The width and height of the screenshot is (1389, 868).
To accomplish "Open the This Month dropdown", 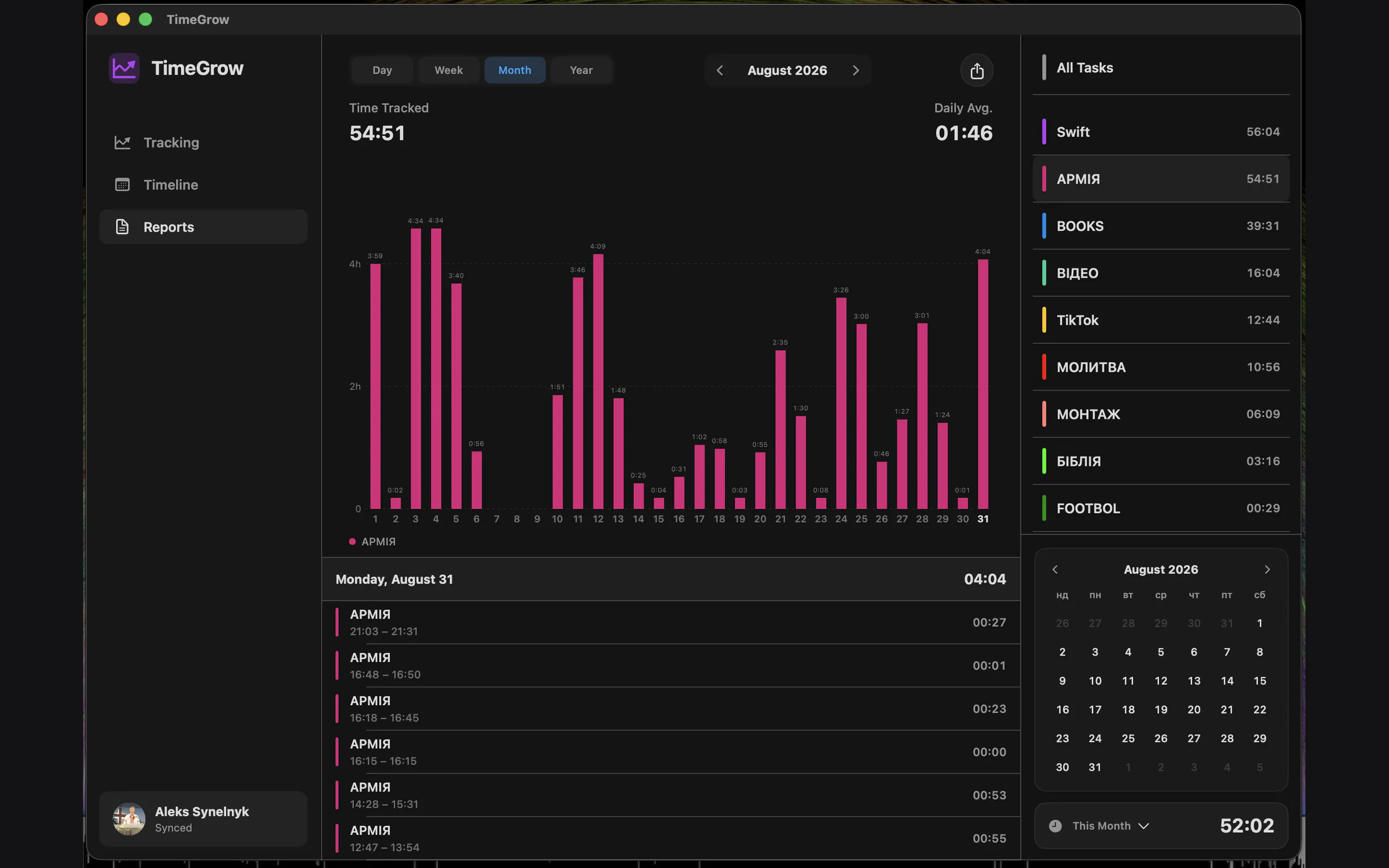I will [x=1110, y=826].
